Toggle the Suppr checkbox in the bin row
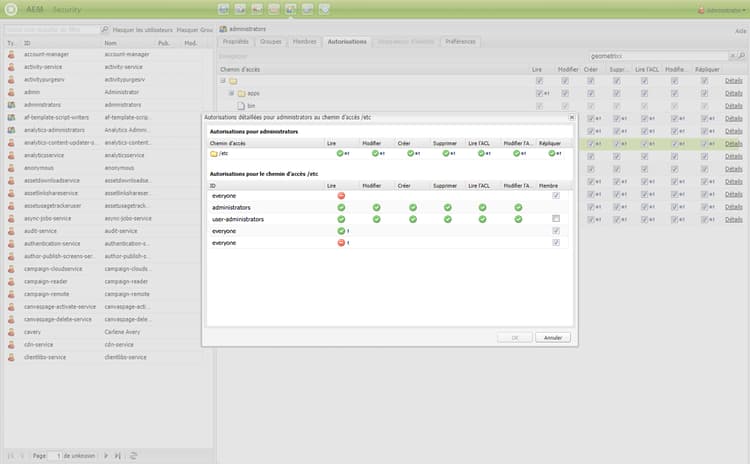 click(x=617, y=106)
